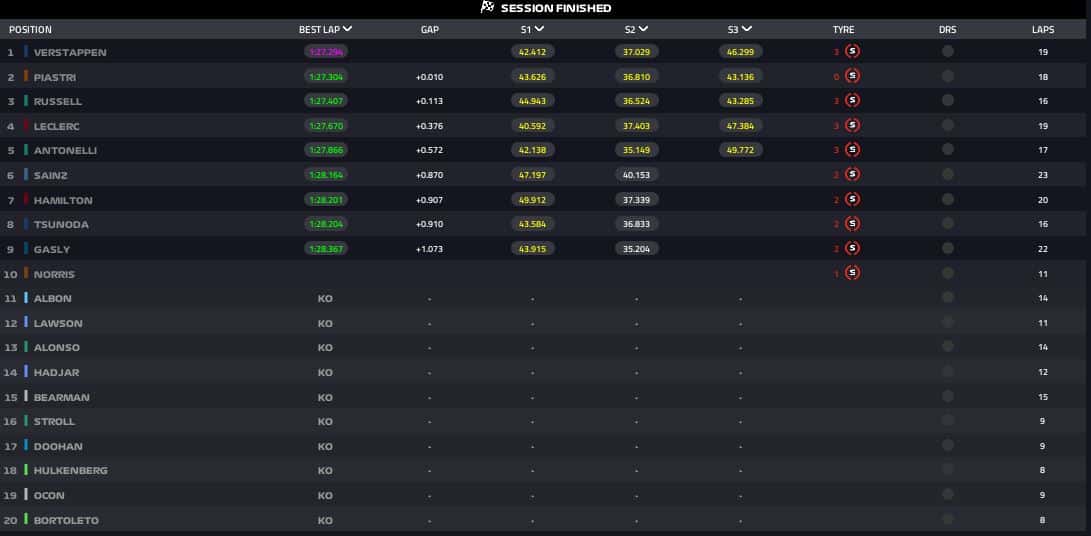Click Piastri's best lap 1:27.304
The height and width of the screenshot is (536, 1091).
[326, 77]
